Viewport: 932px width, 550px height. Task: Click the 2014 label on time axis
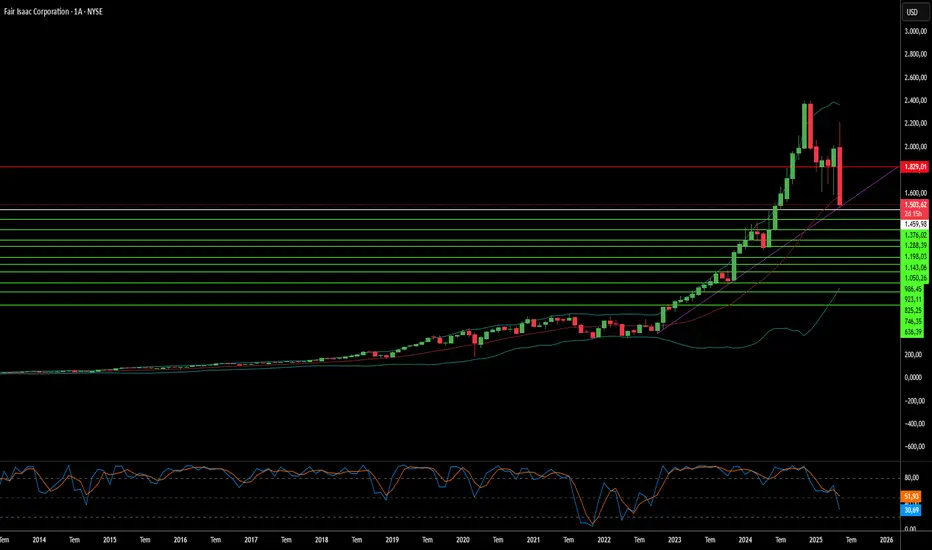pos(39,540)
